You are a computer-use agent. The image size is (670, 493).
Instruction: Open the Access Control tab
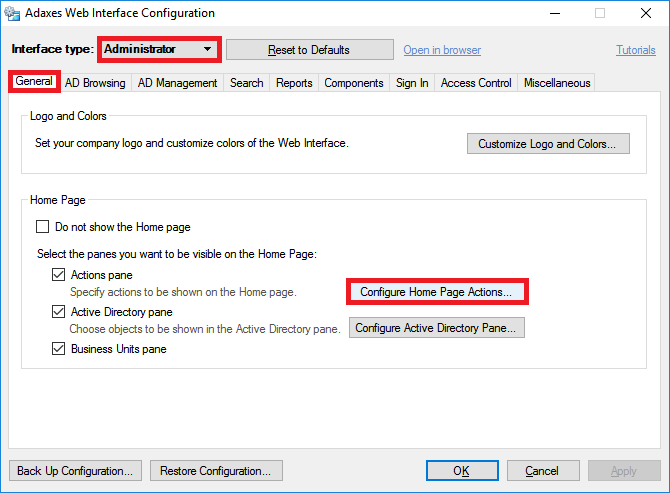click(x=476, y=83)
